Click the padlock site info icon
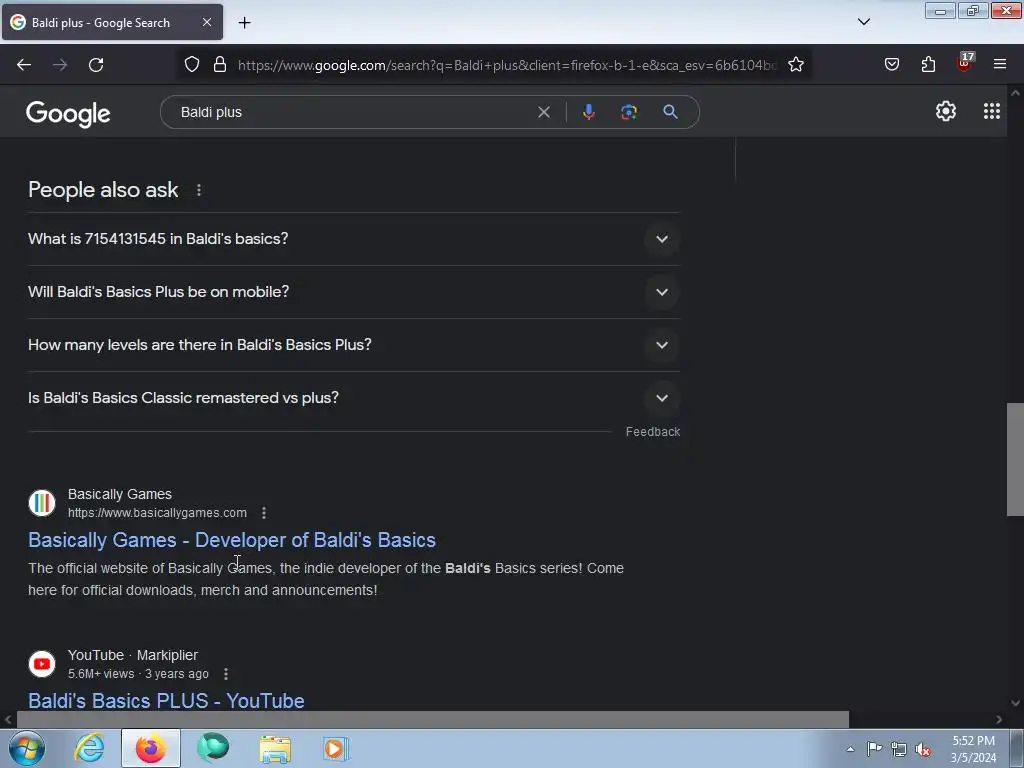Viewport: 1024px width, 768px height. click(220, 65)
